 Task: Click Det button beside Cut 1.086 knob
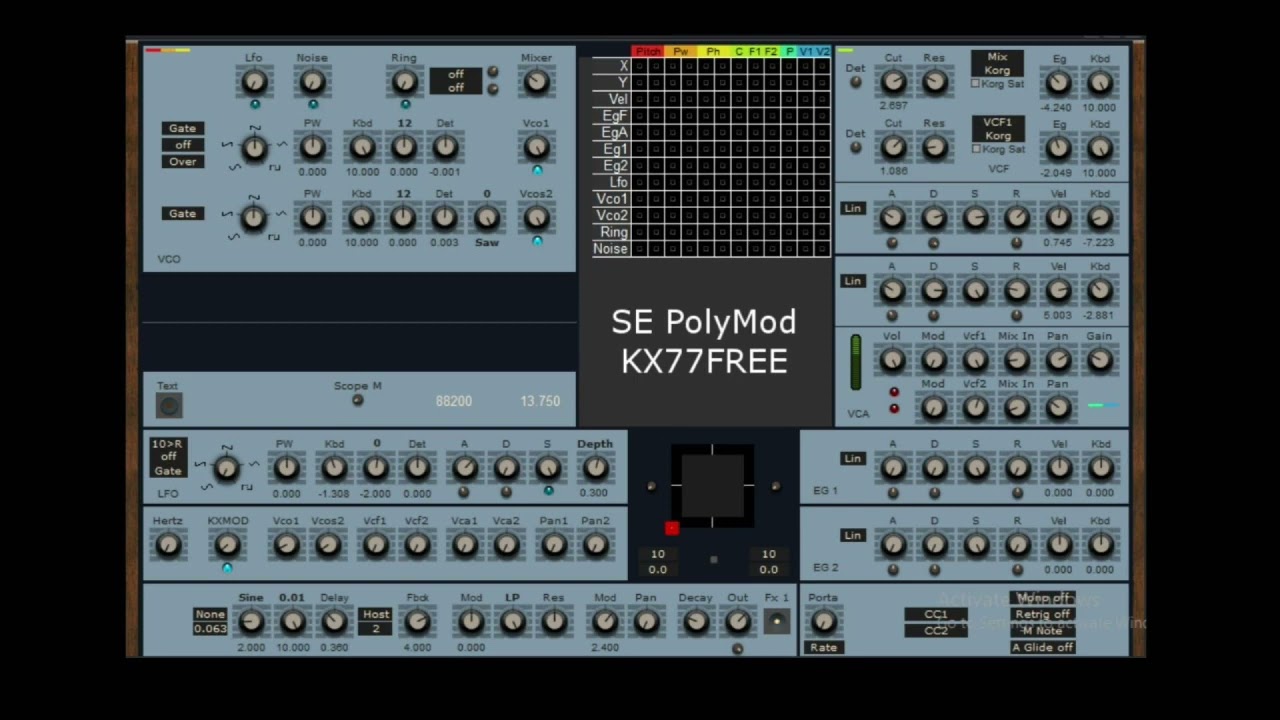click(x=856, y=147)
